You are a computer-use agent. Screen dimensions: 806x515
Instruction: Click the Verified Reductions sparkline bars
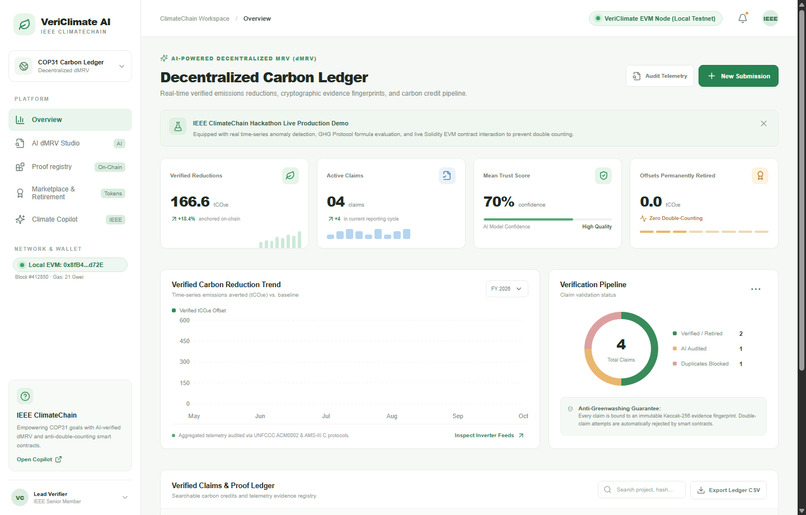(280, 240)
